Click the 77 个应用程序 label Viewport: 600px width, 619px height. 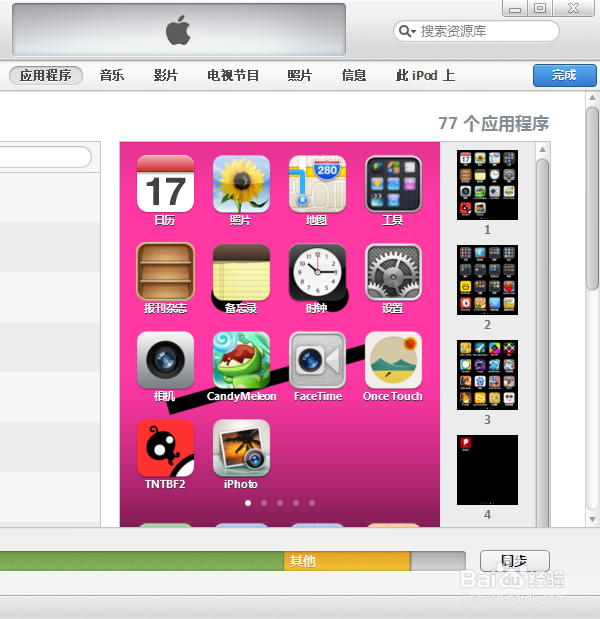[494, 124]
